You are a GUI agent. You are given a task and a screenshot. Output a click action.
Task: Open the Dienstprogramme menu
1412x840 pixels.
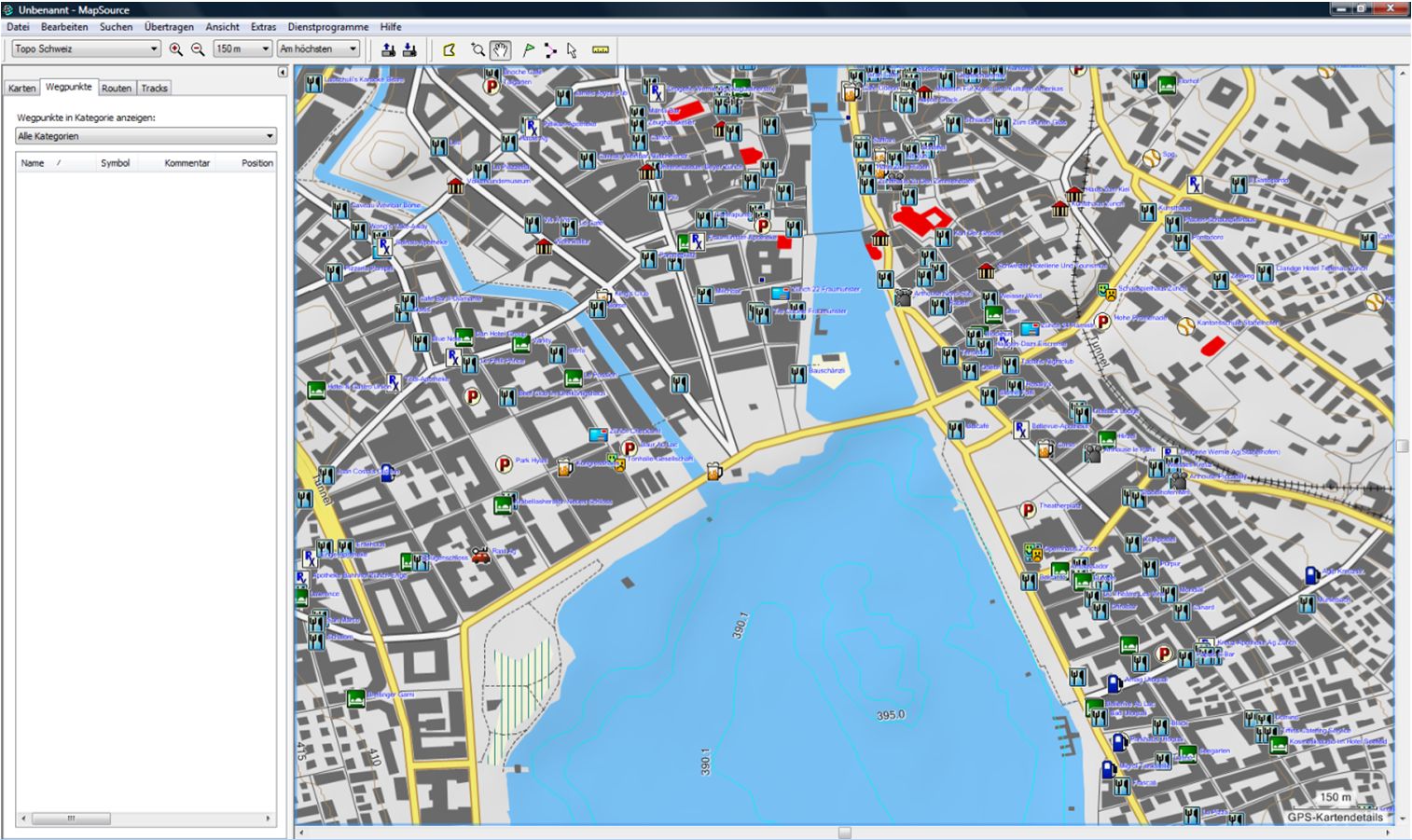click(327, 27)
